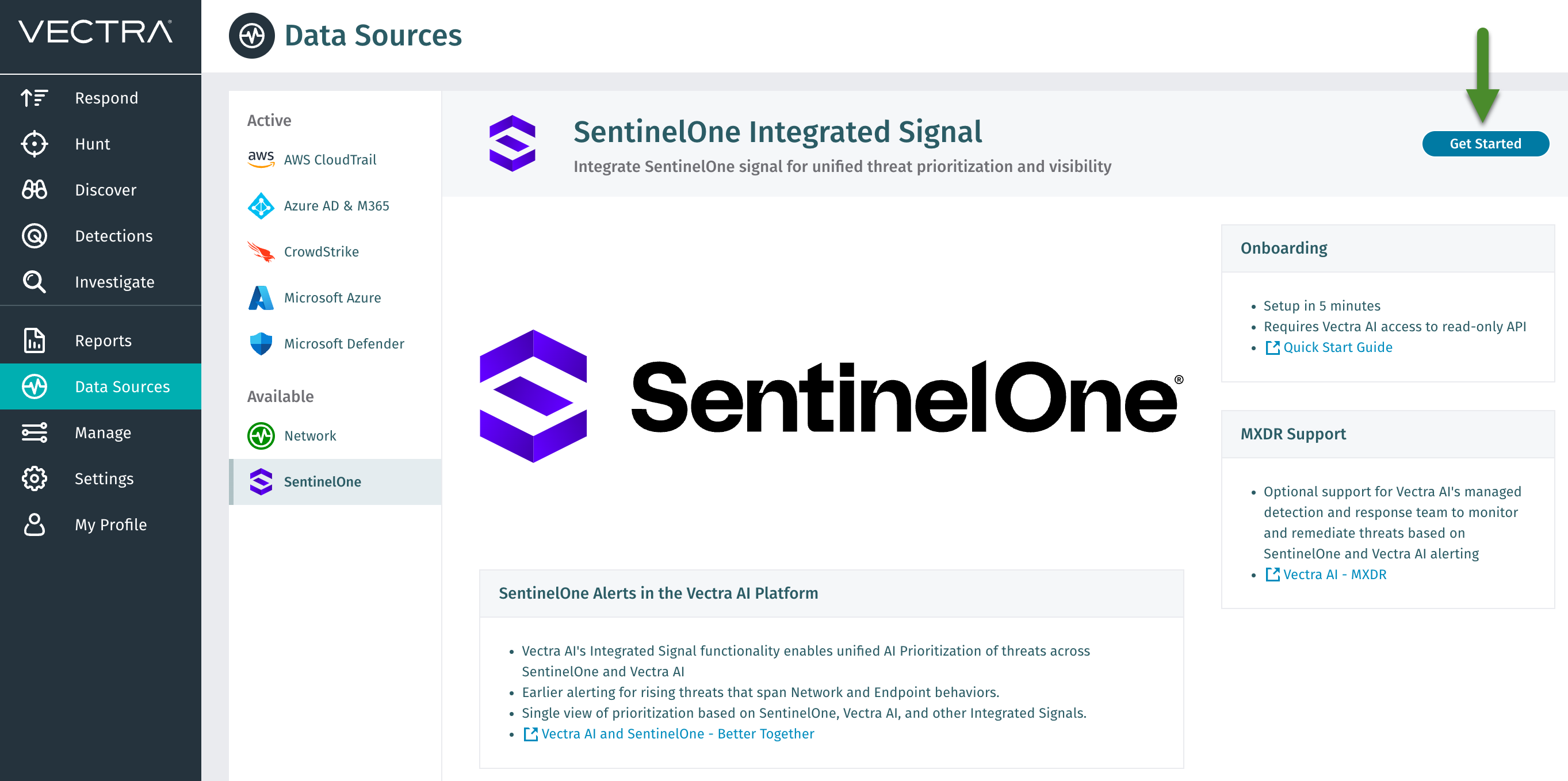Select Azure AD & M365 data source
This screenshot has width=1568, height=781.
pyautogui.click(x=261, y=206)
